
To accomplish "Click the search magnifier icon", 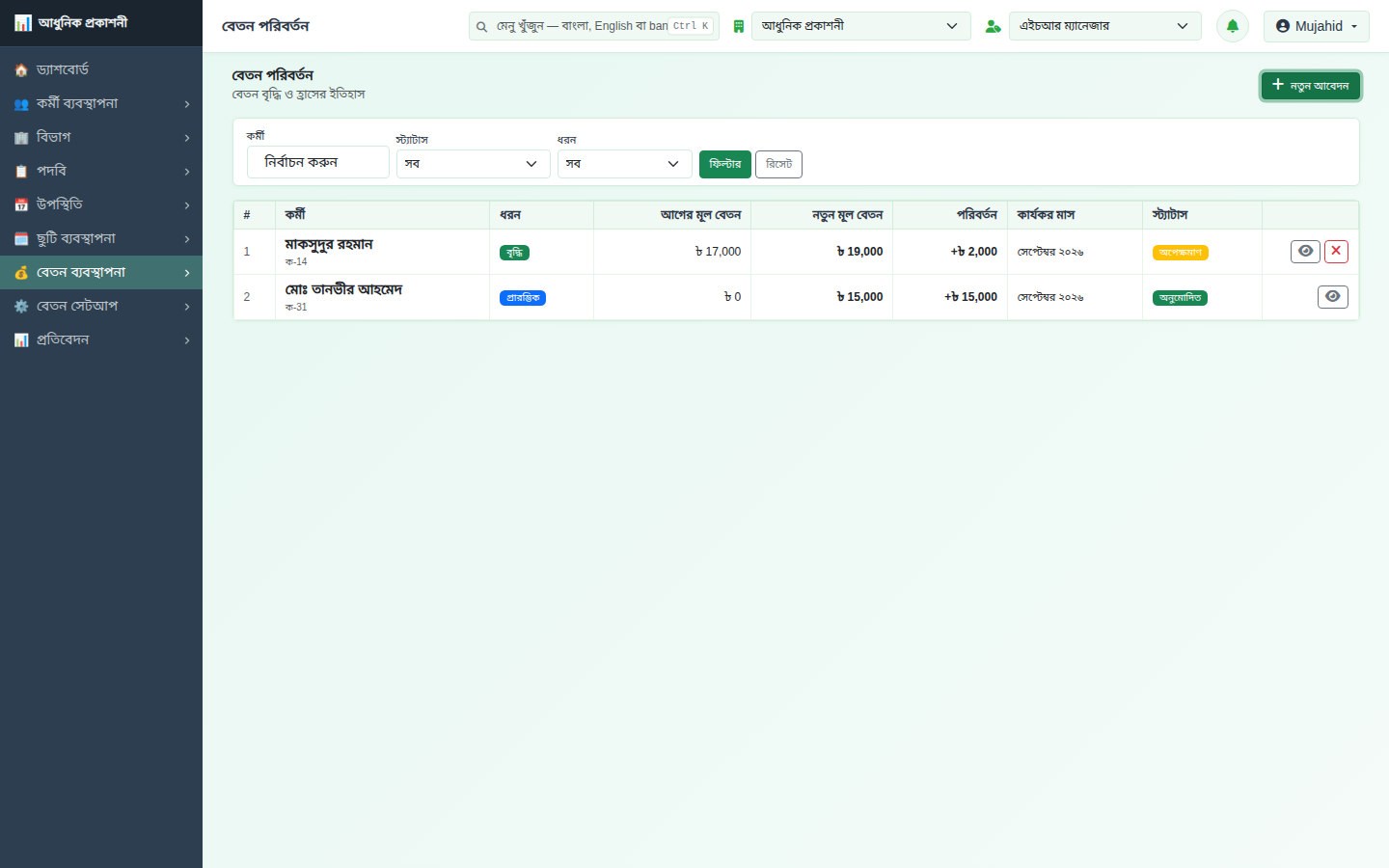I will coord(481,27).
